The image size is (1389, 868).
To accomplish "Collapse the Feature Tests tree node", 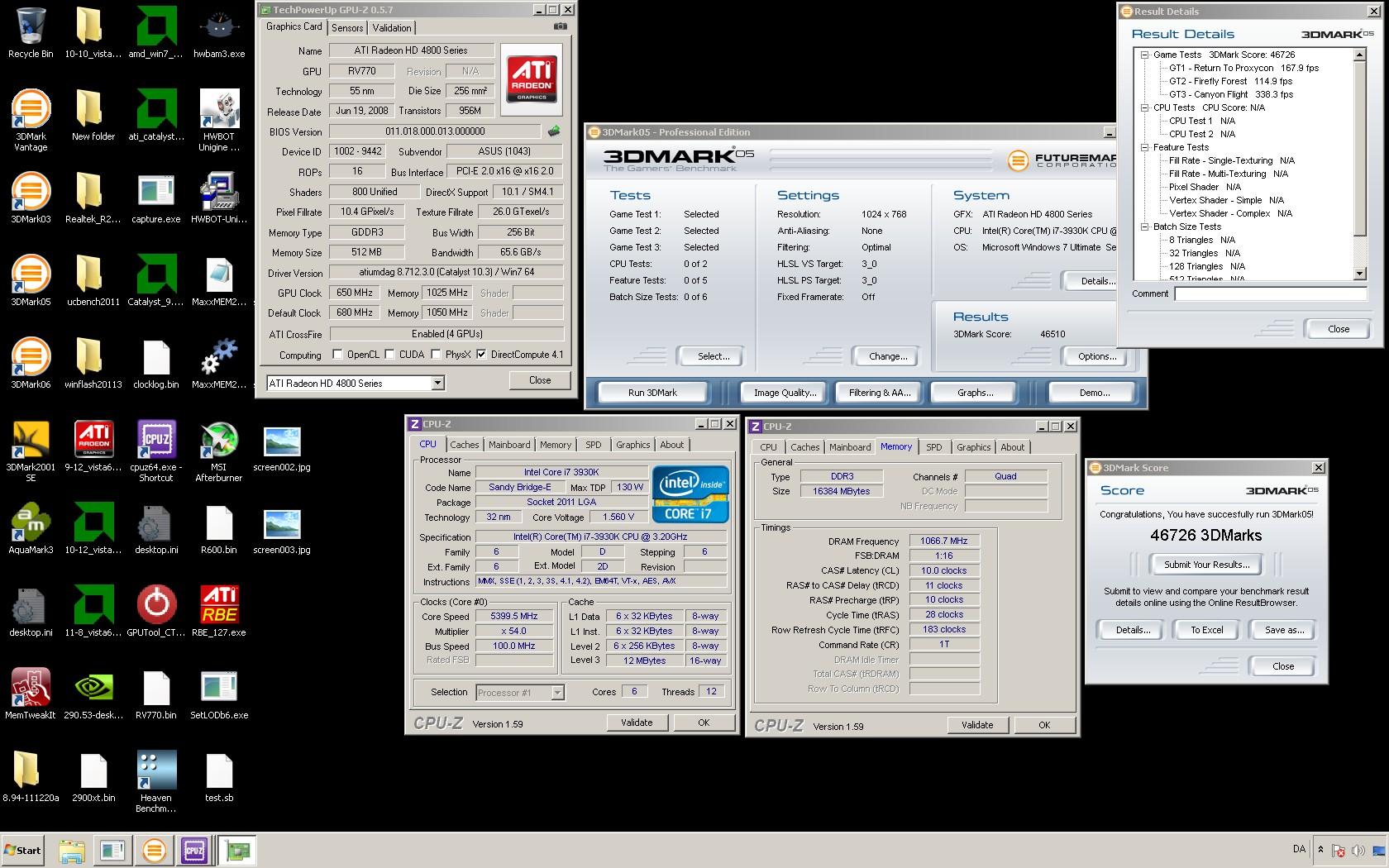I will coord(1145,147).
